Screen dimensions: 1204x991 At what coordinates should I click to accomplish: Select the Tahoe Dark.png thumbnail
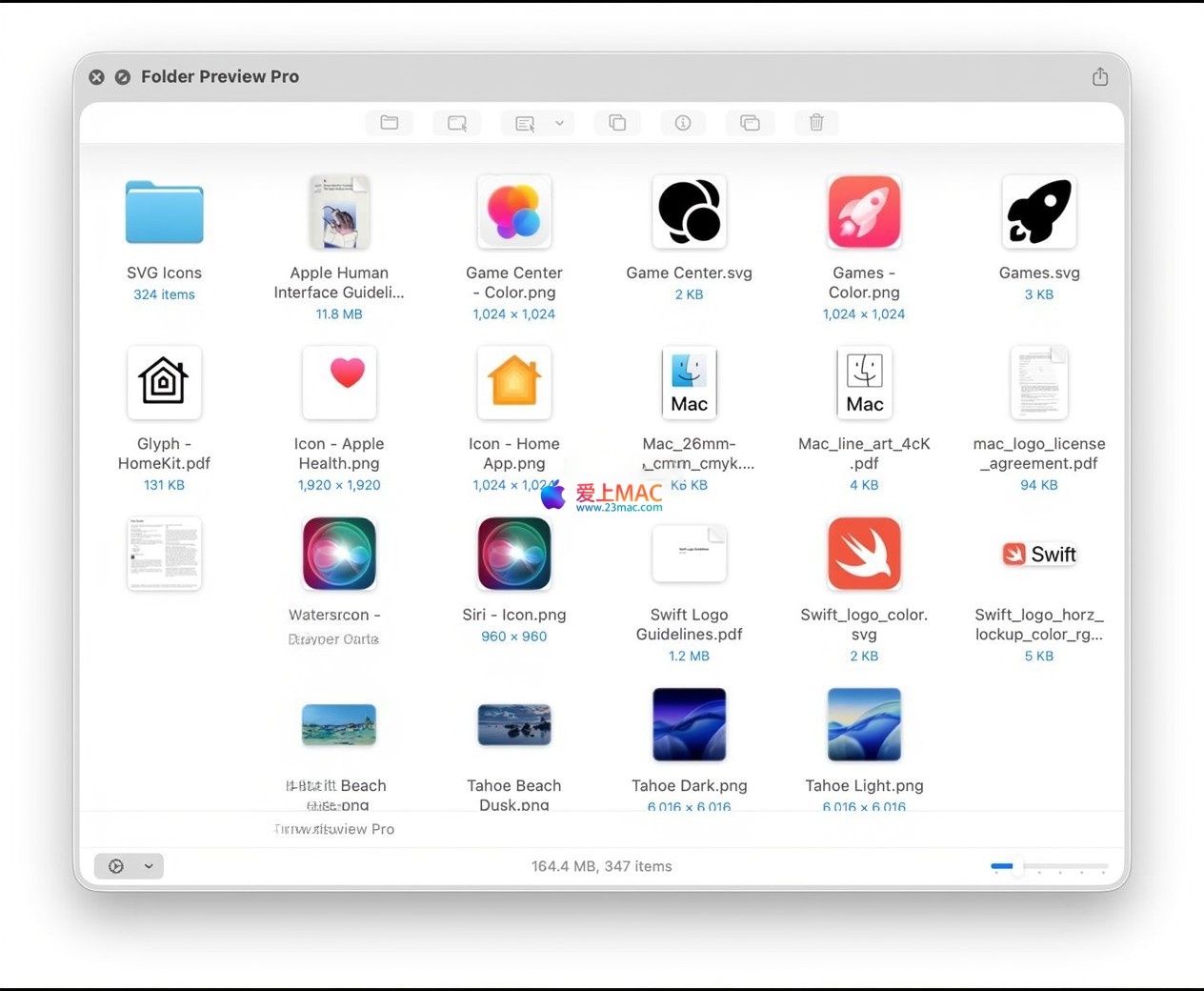click(x=689, y=724)
